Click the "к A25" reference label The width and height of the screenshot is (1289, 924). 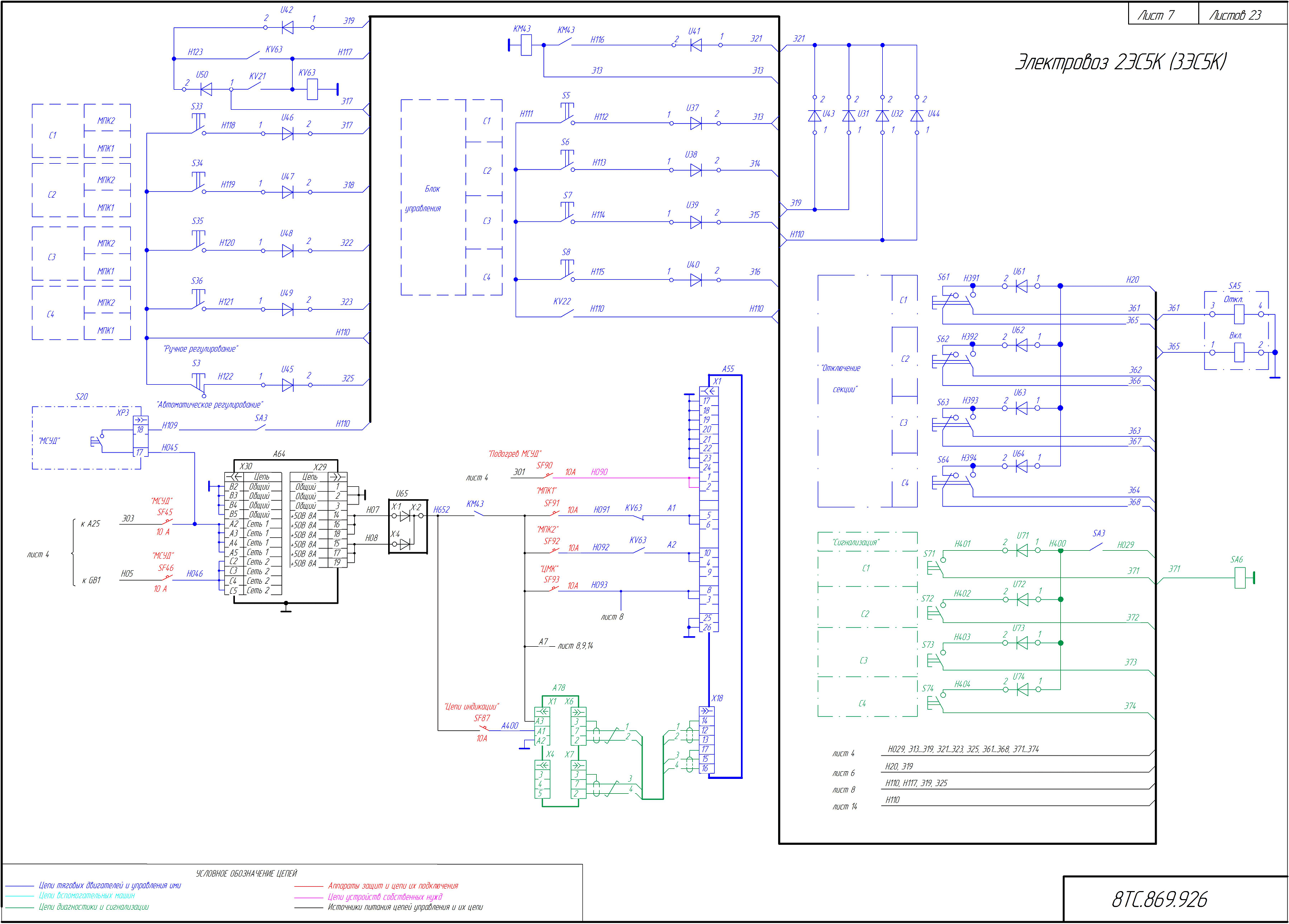click(90, 524)
